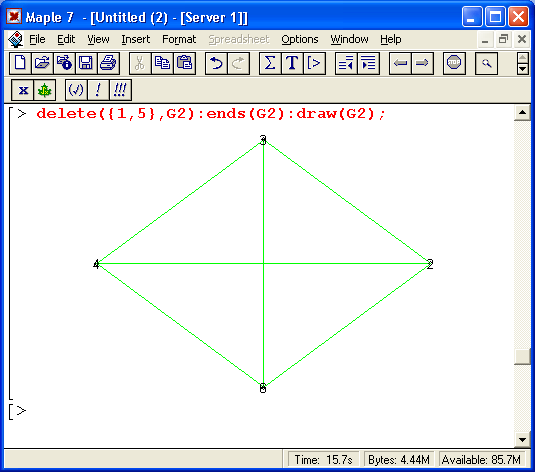Click the zoom magnifier icon

pos(486,63)
